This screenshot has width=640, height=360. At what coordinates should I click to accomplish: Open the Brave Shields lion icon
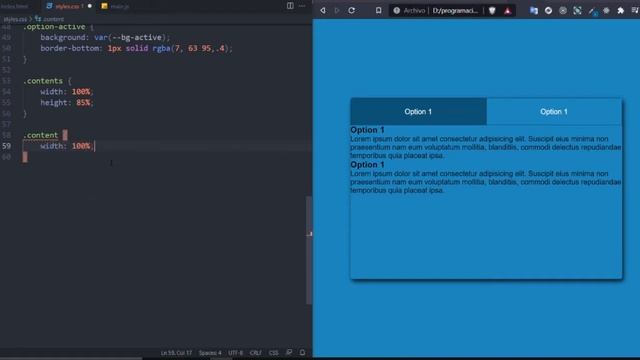(492, 11)
